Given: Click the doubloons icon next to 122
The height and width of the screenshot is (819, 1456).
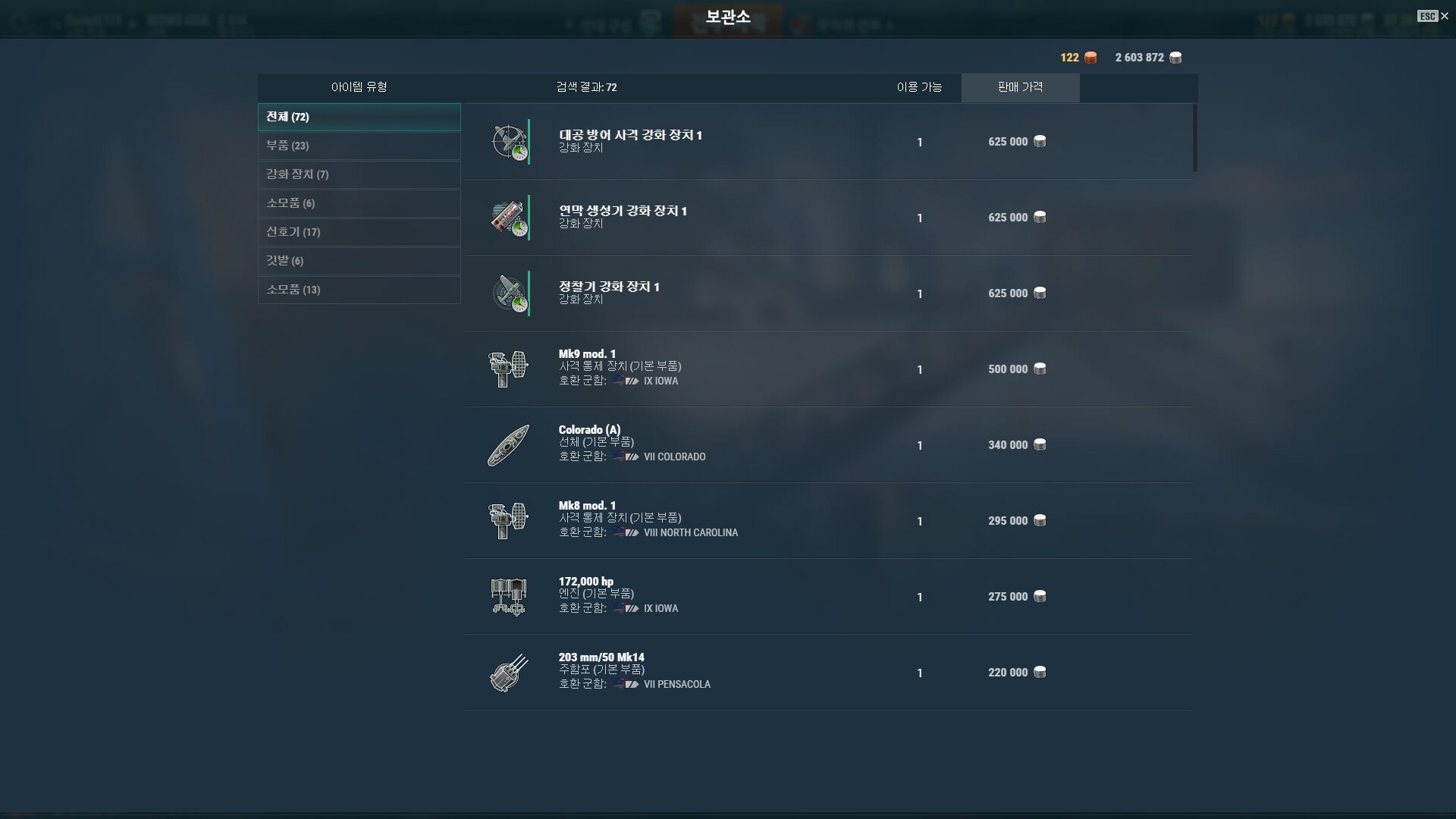Looking at the screenshot, I should (1090, 58).
